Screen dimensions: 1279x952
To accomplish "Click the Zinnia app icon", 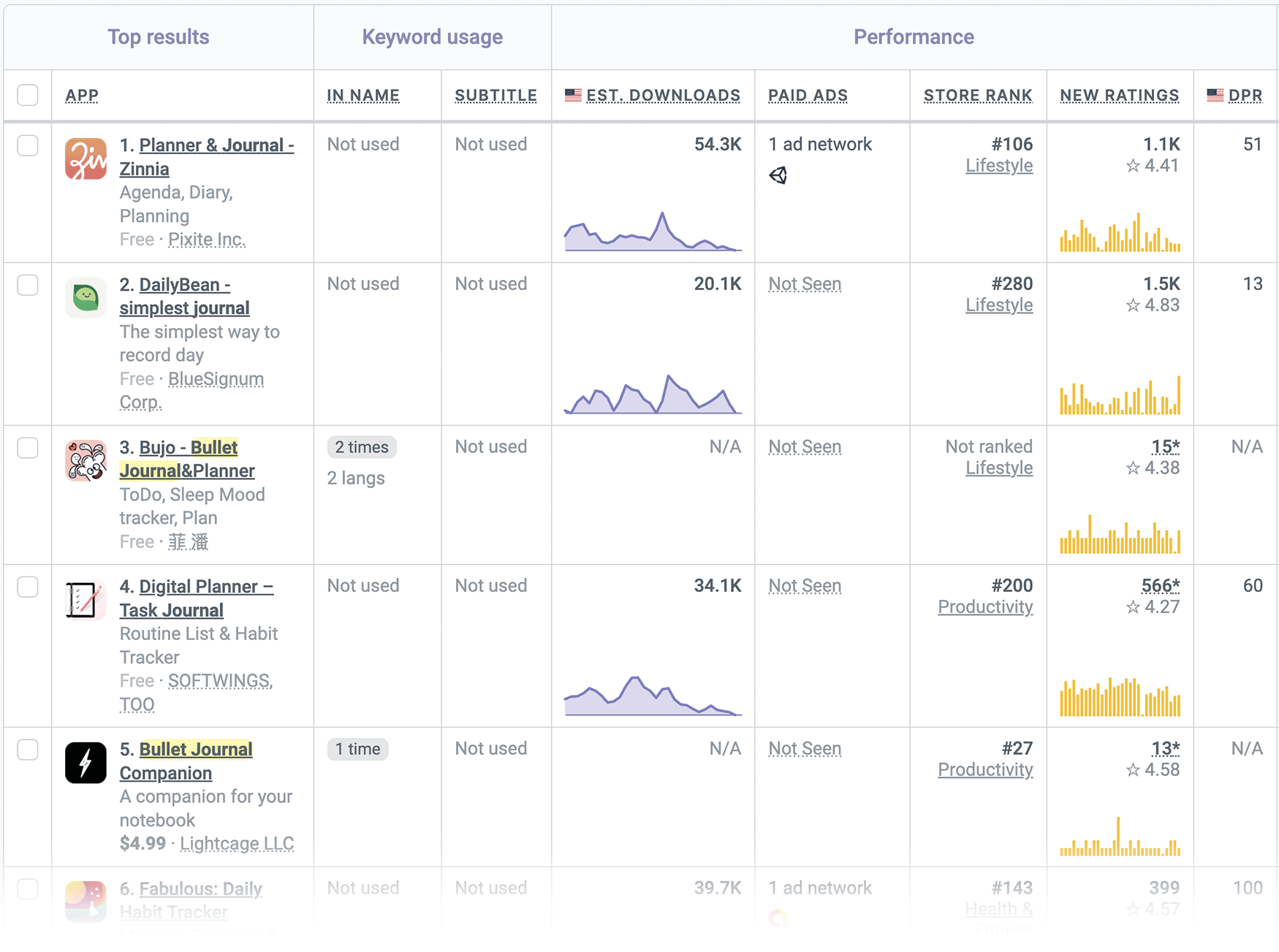I will tap(86, 158).
